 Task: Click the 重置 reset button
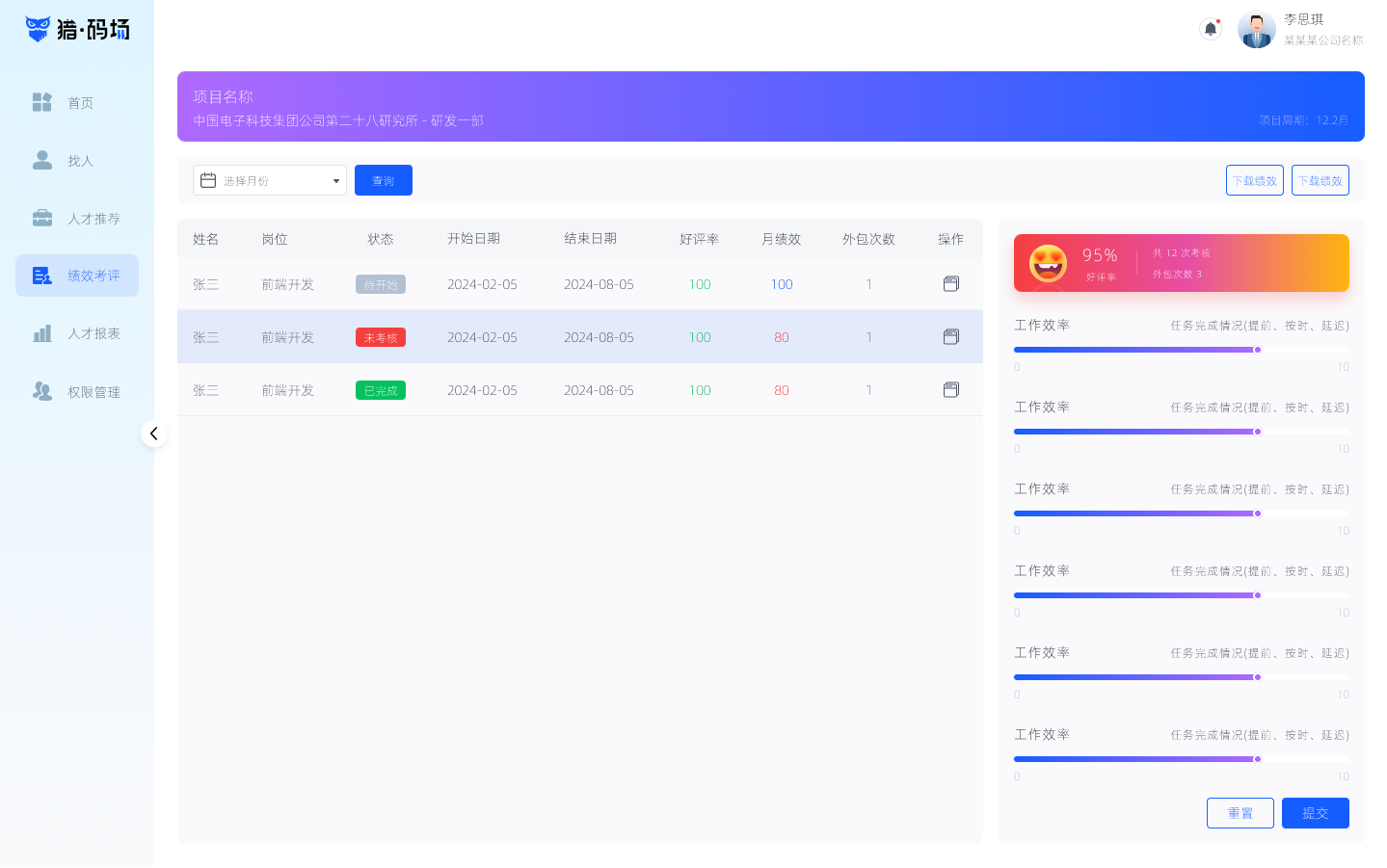1240,813
